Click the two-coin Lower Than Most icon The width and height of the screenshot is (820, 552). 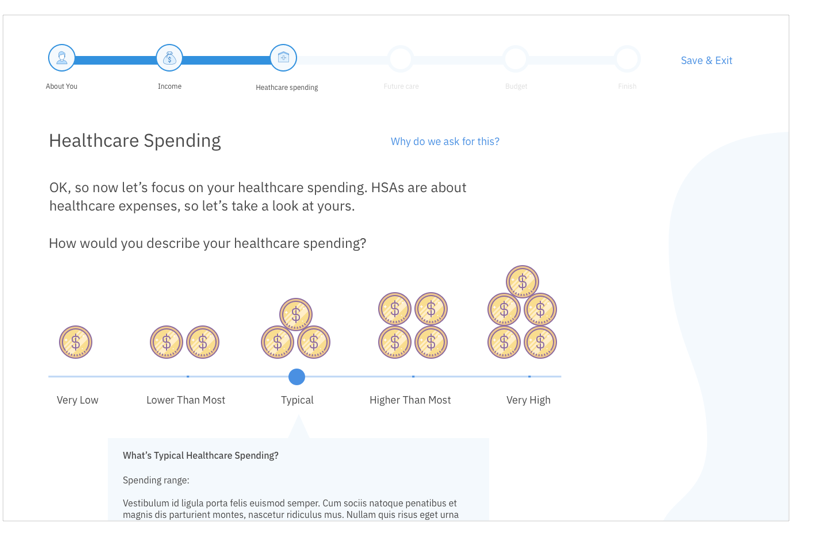pyautogui.click(x=185, y=342)
